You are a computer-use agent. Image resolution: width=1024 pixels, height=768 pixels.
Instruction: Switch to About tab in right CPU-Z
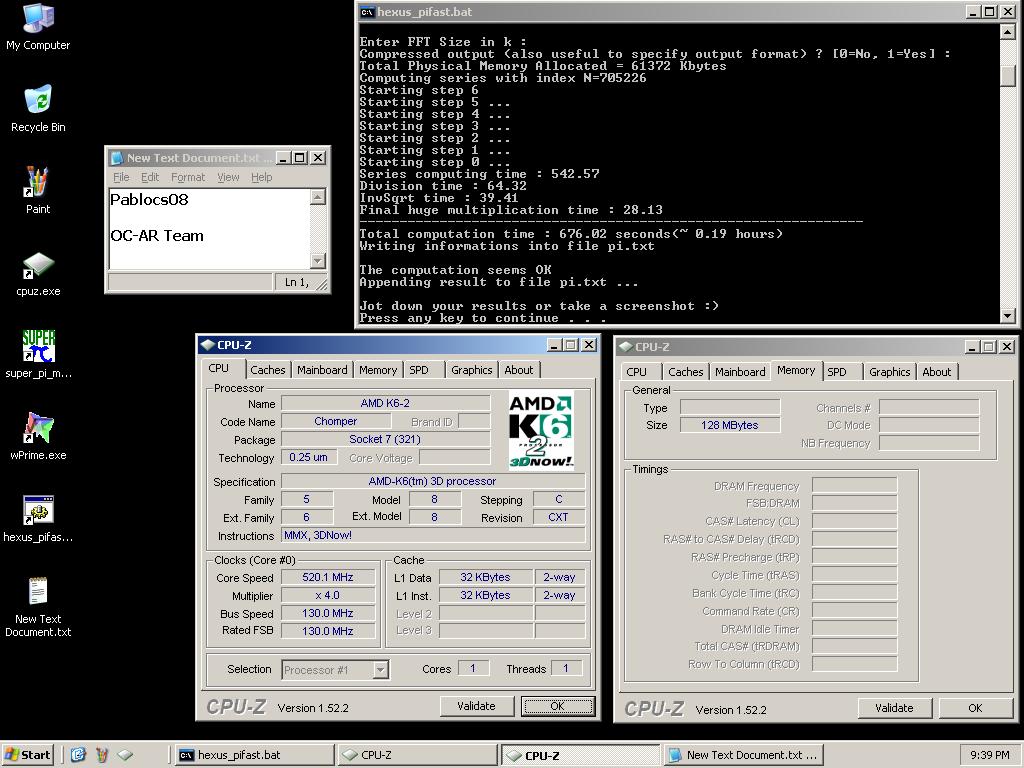point(936,372)
